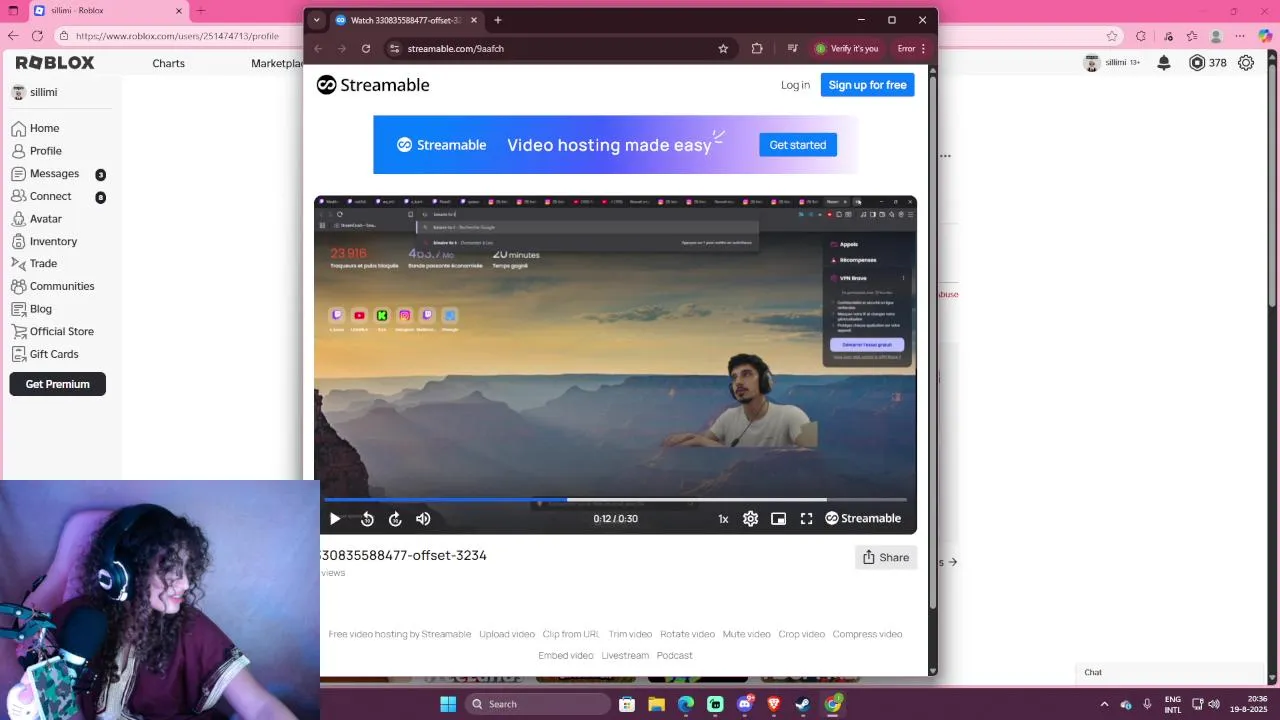Bookmark the Streamable page with star

point(723,48)
